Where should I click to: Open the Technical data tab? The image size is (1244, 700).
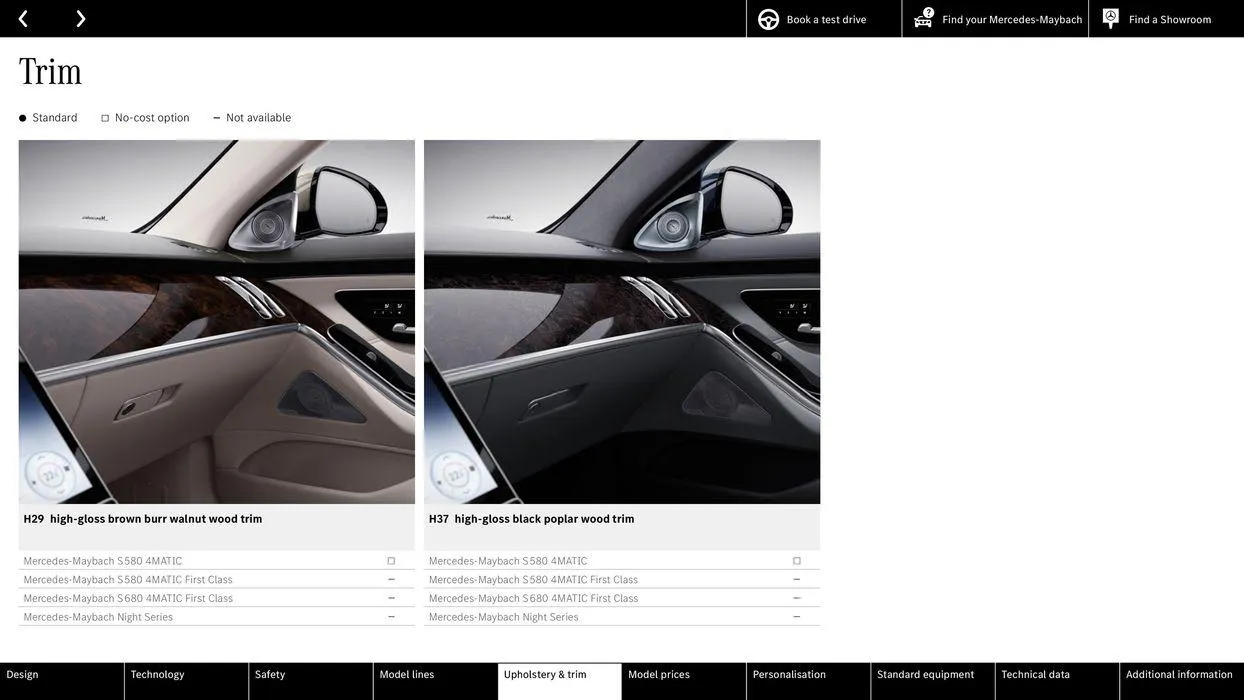pos(1036,672)
